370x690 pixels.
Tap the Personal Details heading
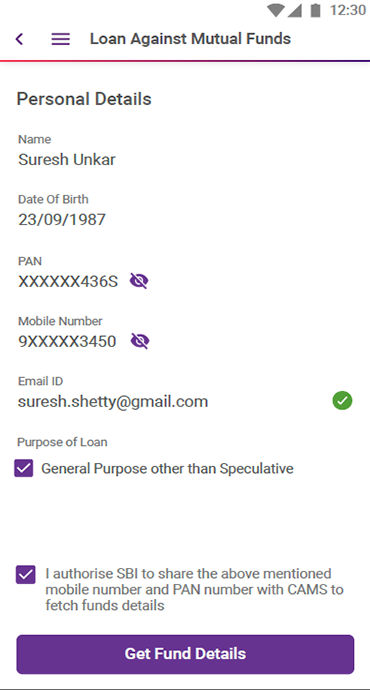(x=84, y=99)
